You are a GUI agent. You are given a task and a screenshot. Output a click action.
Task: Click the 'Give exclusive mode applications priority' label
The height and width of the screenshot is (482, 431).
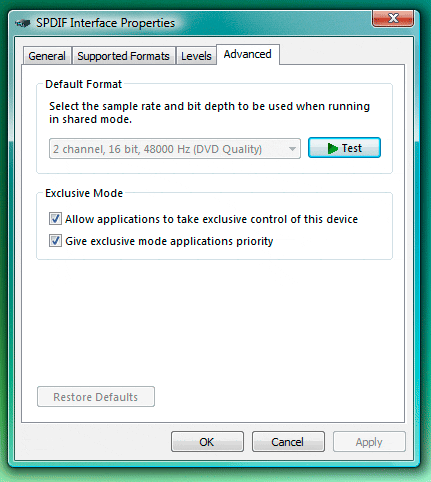click(x=169, y=241)
